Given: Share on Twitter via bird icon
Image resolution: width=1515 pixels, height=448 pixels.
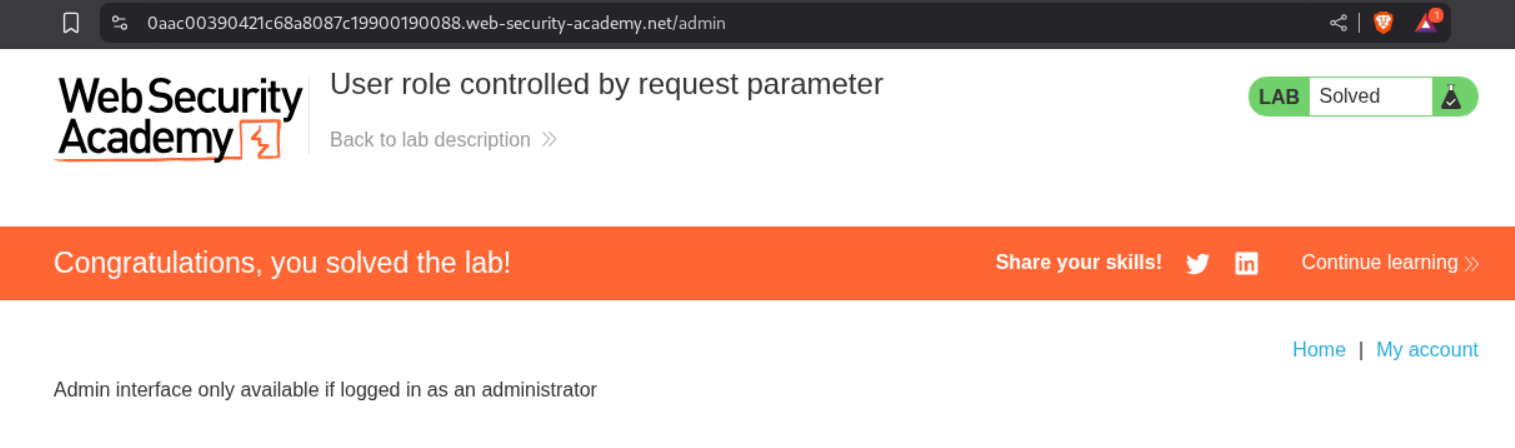Looking at the screenshot, I should pos(1197,264).
